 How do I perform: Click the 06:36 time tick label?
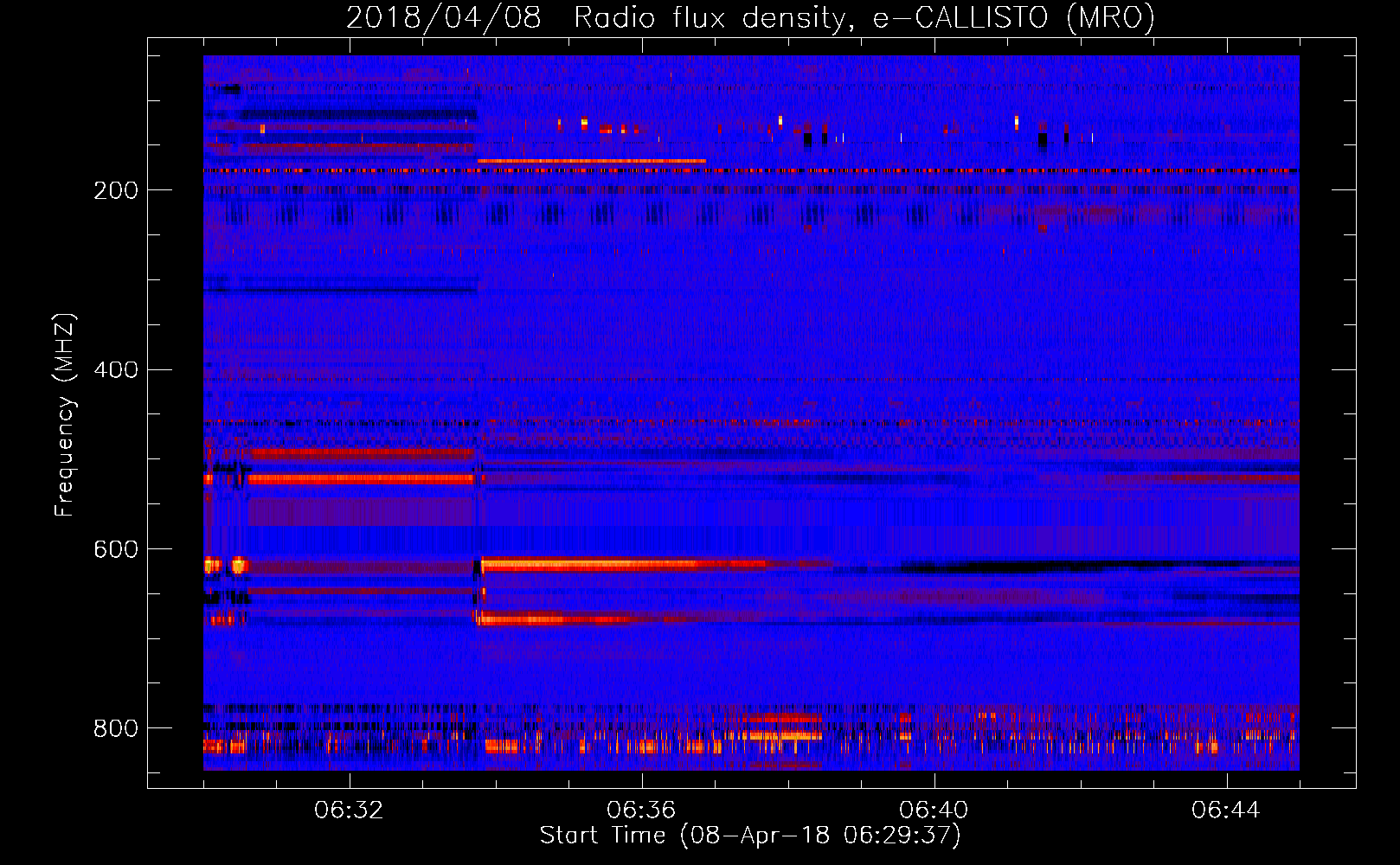tap(641, 811)
